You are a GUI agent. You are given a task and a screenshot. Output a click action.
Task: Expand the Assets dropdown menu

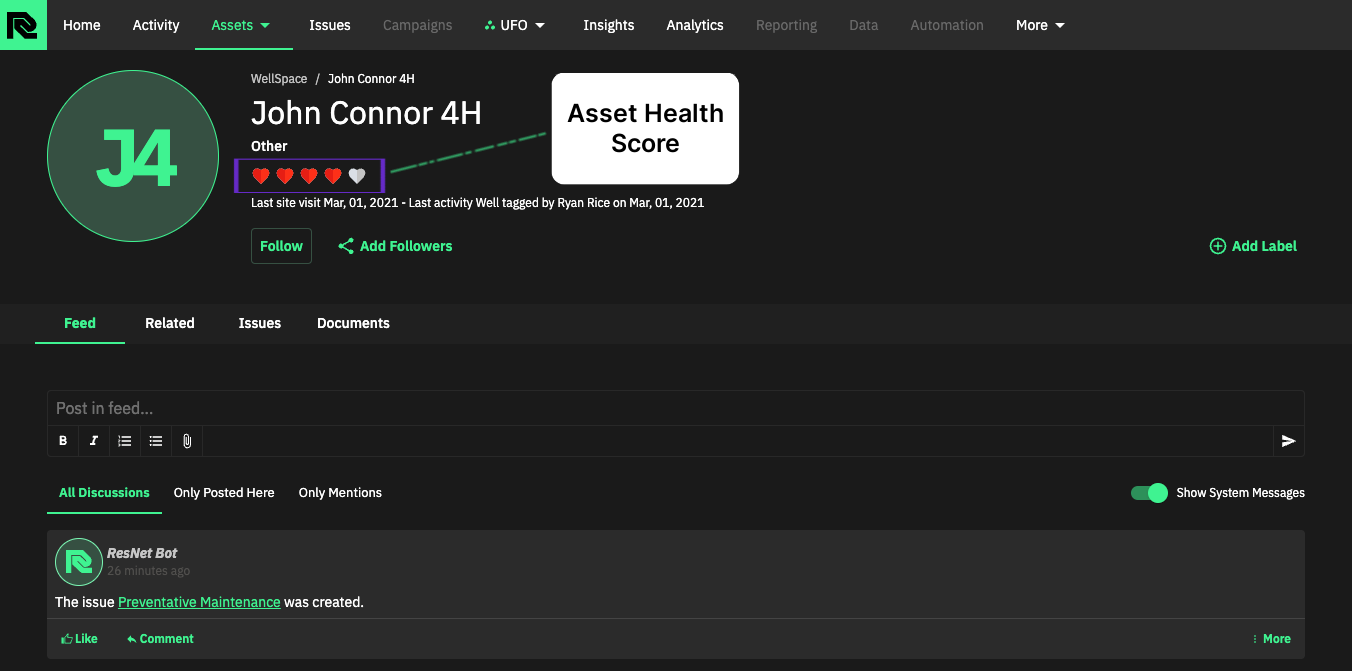pos(242,25)
